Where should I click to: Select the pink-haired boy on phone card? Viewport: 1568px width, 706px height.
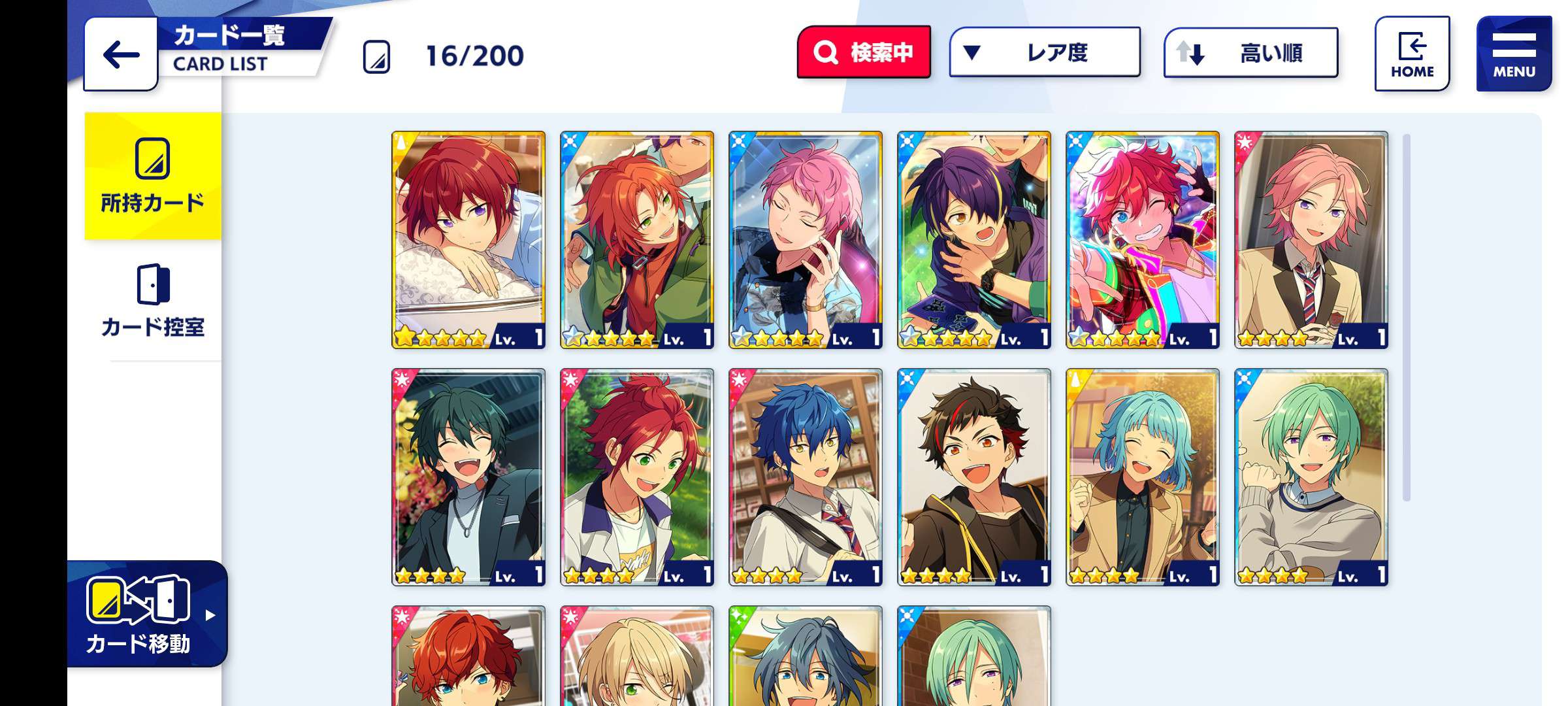click(x=806, y=240)
